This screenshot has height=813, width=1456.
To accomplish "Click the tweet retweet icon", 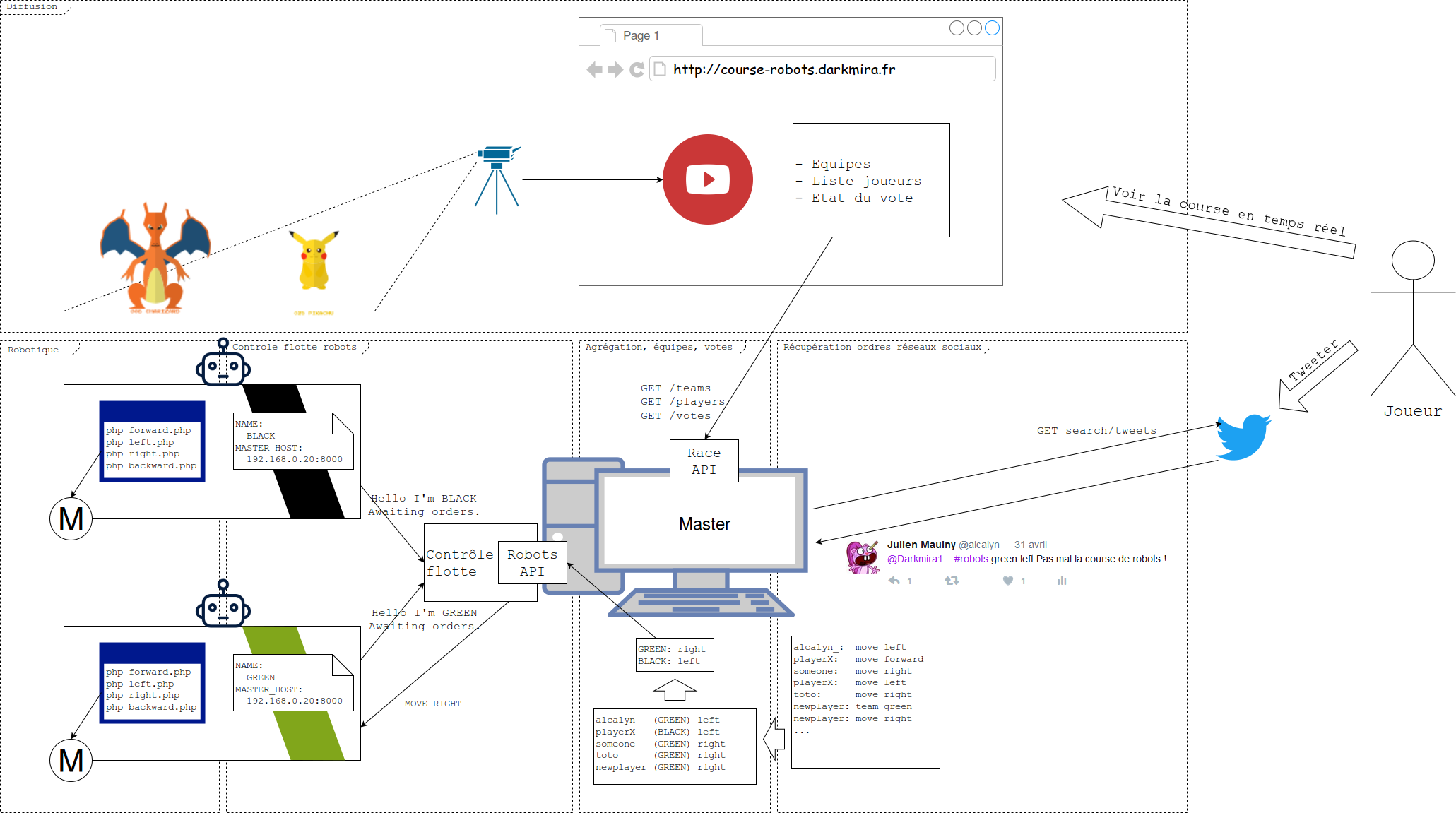I will point(952,581).
